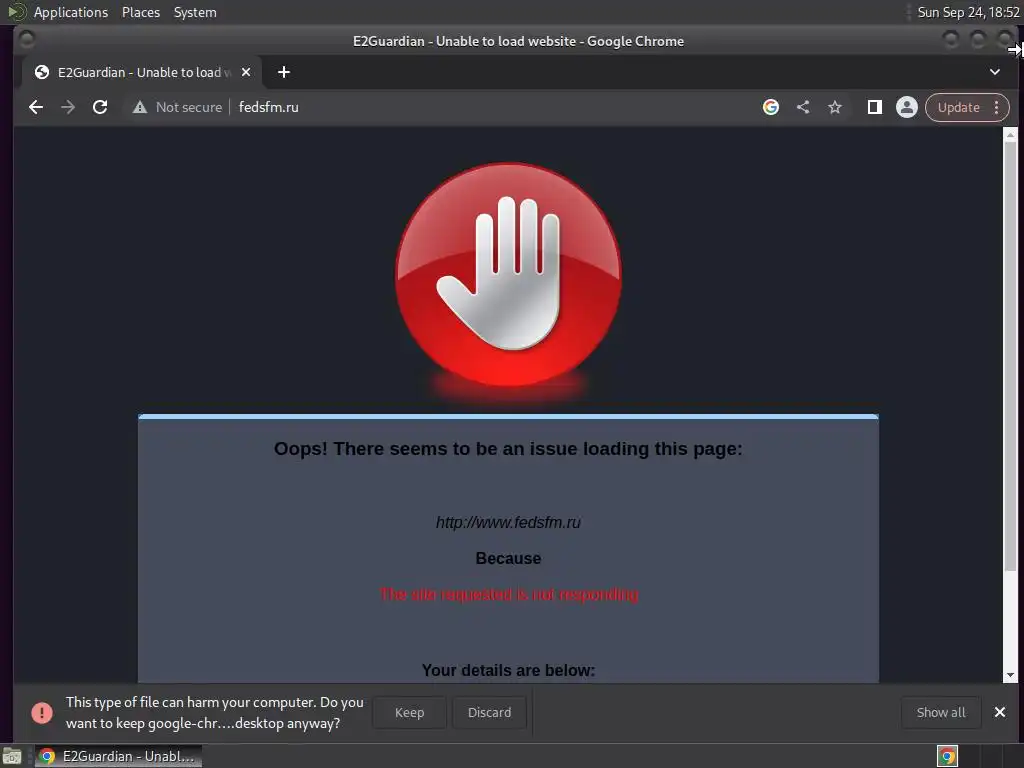
Task: Discard the dangerous download
Action: tap(489, 712)
